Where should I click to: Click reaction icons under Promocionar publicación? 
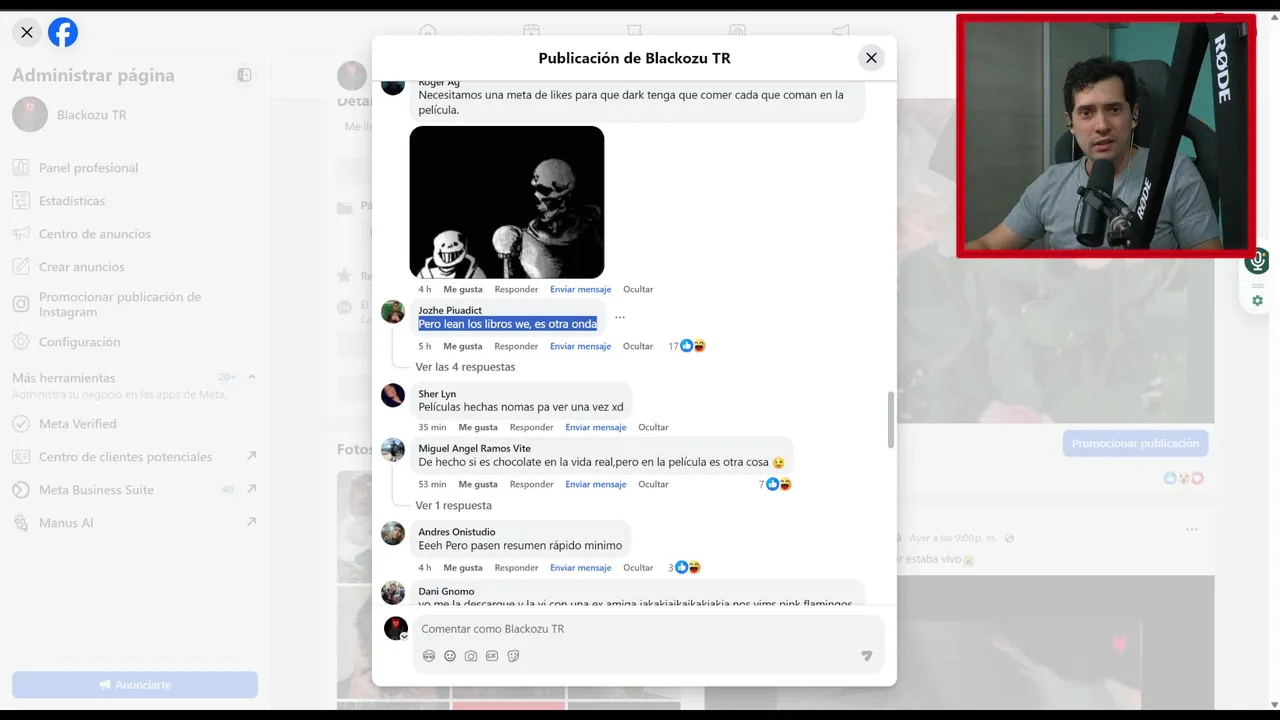tap(1183, 478)
